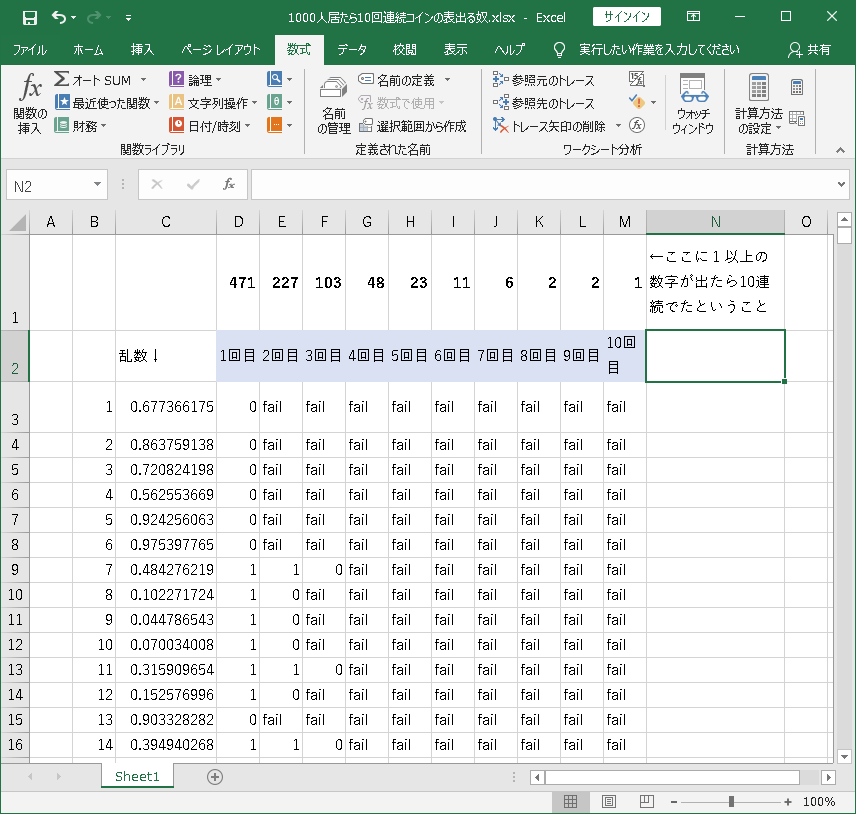Open the ページ レイアウト ribbon tab
856x814 pixels.
coord(220,49)
